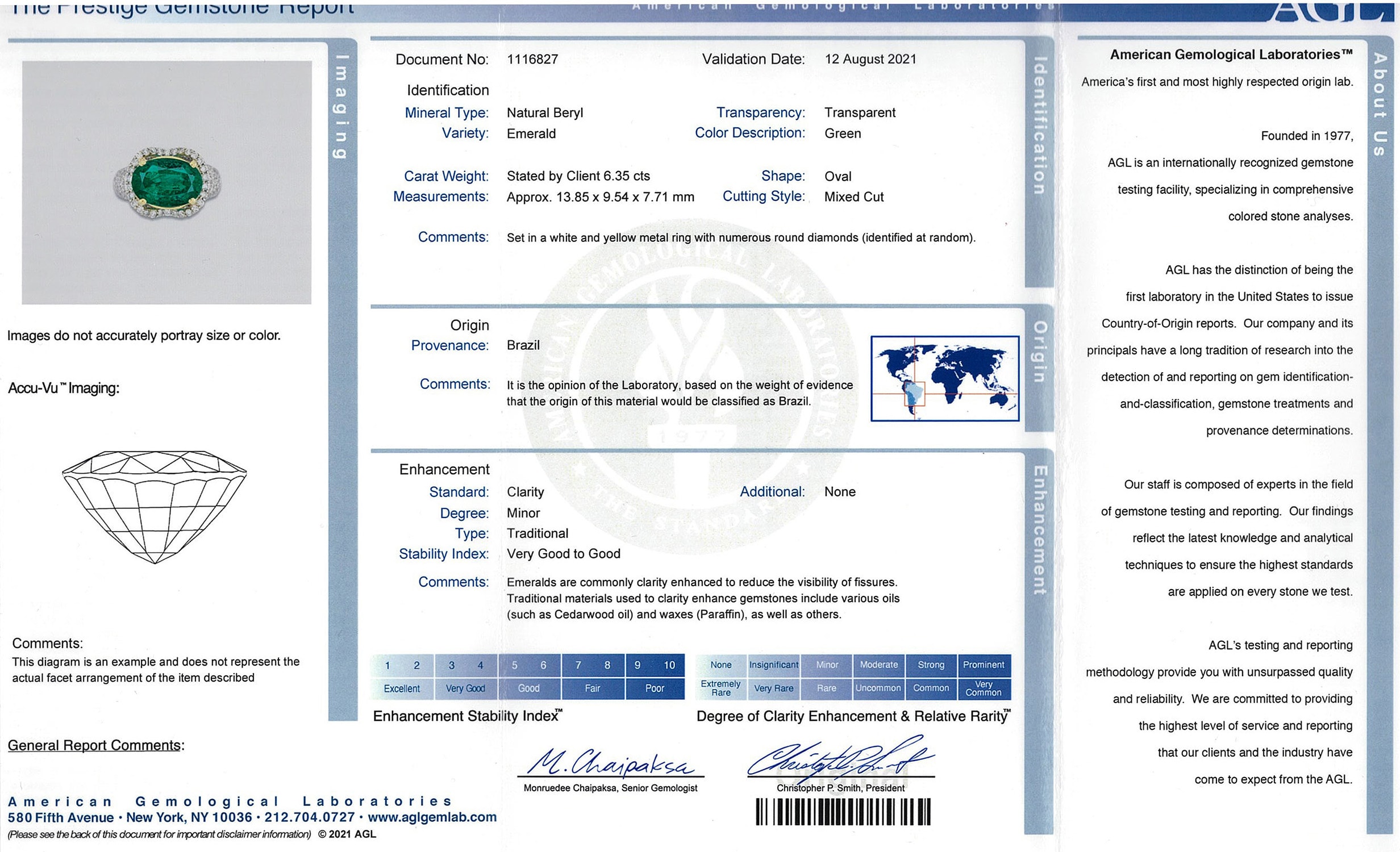Click the document number 1116827
Screen dimensions: 1400x852
(532, 59)
